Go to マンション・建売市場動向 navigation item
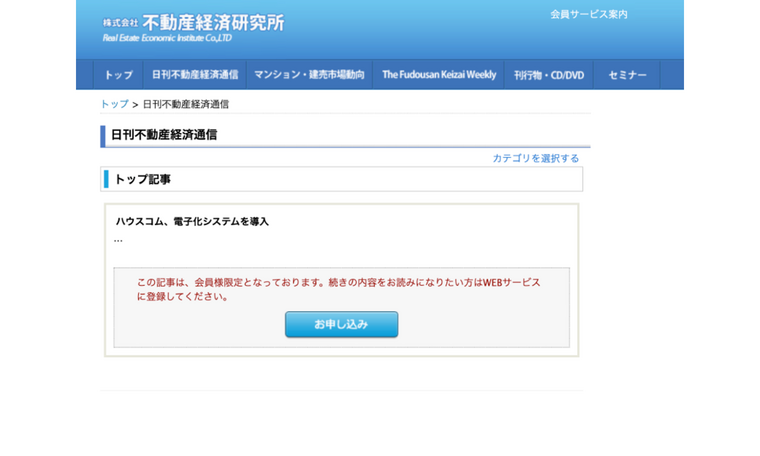The image size is (760, 456). coord(308,75)
